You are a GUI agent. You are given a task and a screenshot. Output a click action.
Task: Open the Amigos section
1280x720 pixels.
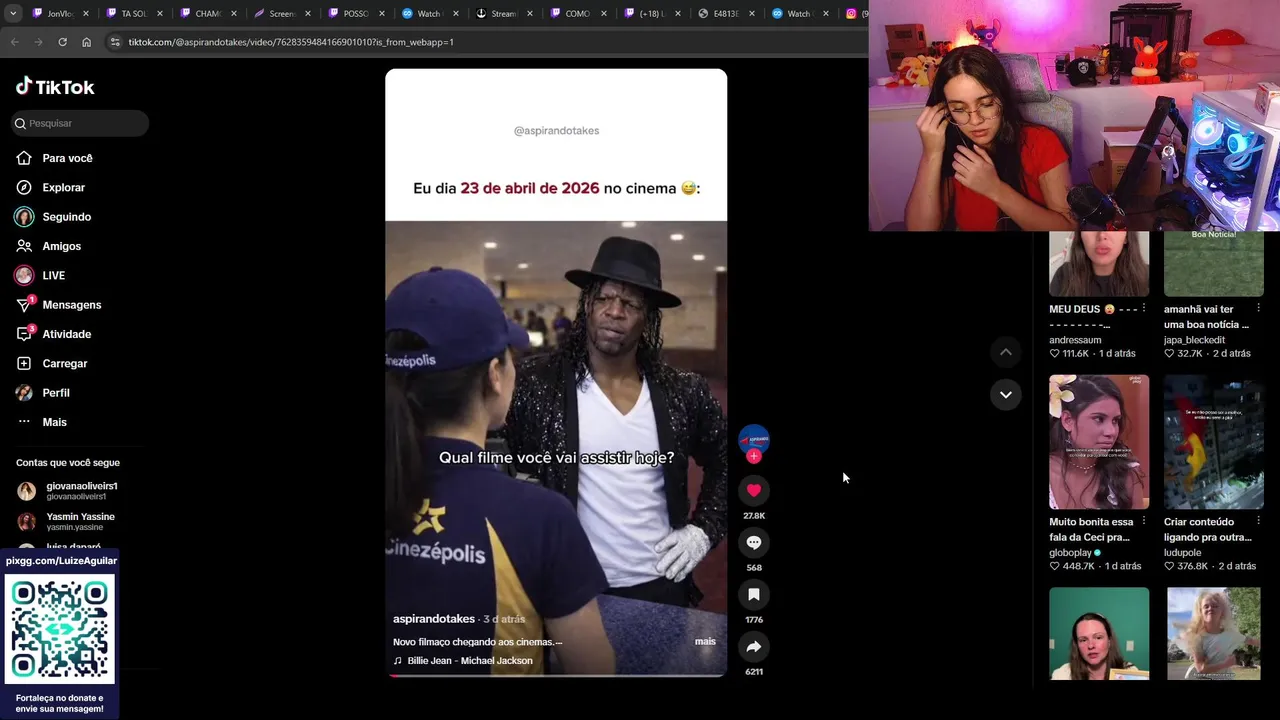[48, 246]
